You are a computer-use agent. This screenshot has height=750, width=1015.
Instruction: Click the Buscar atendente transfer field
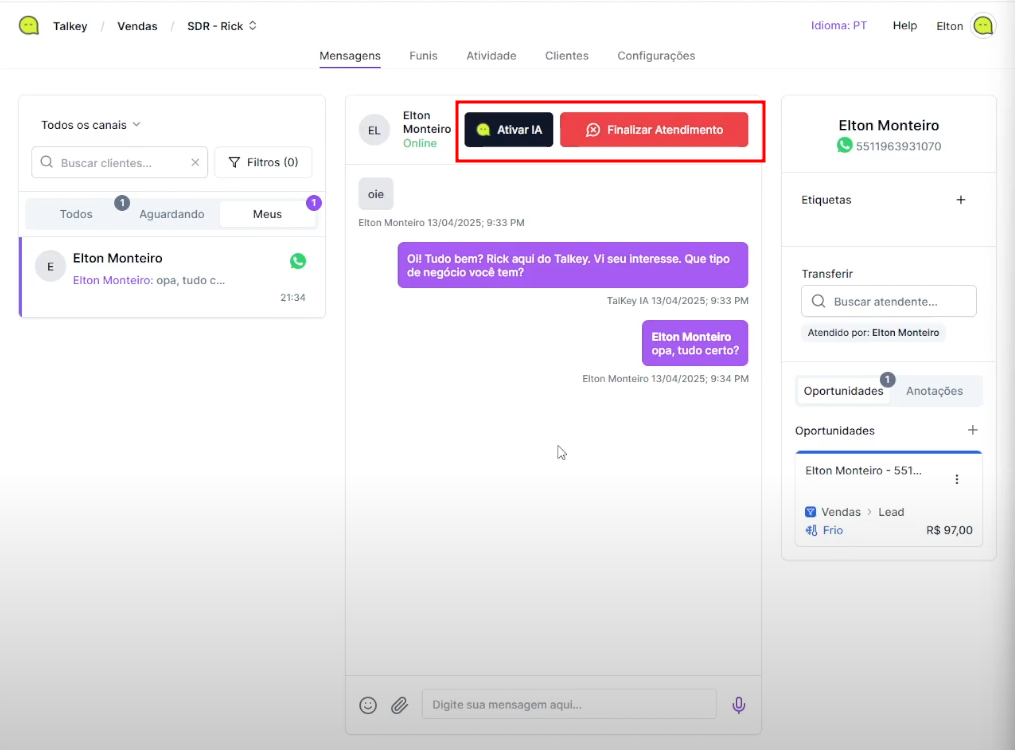(889, 301)
